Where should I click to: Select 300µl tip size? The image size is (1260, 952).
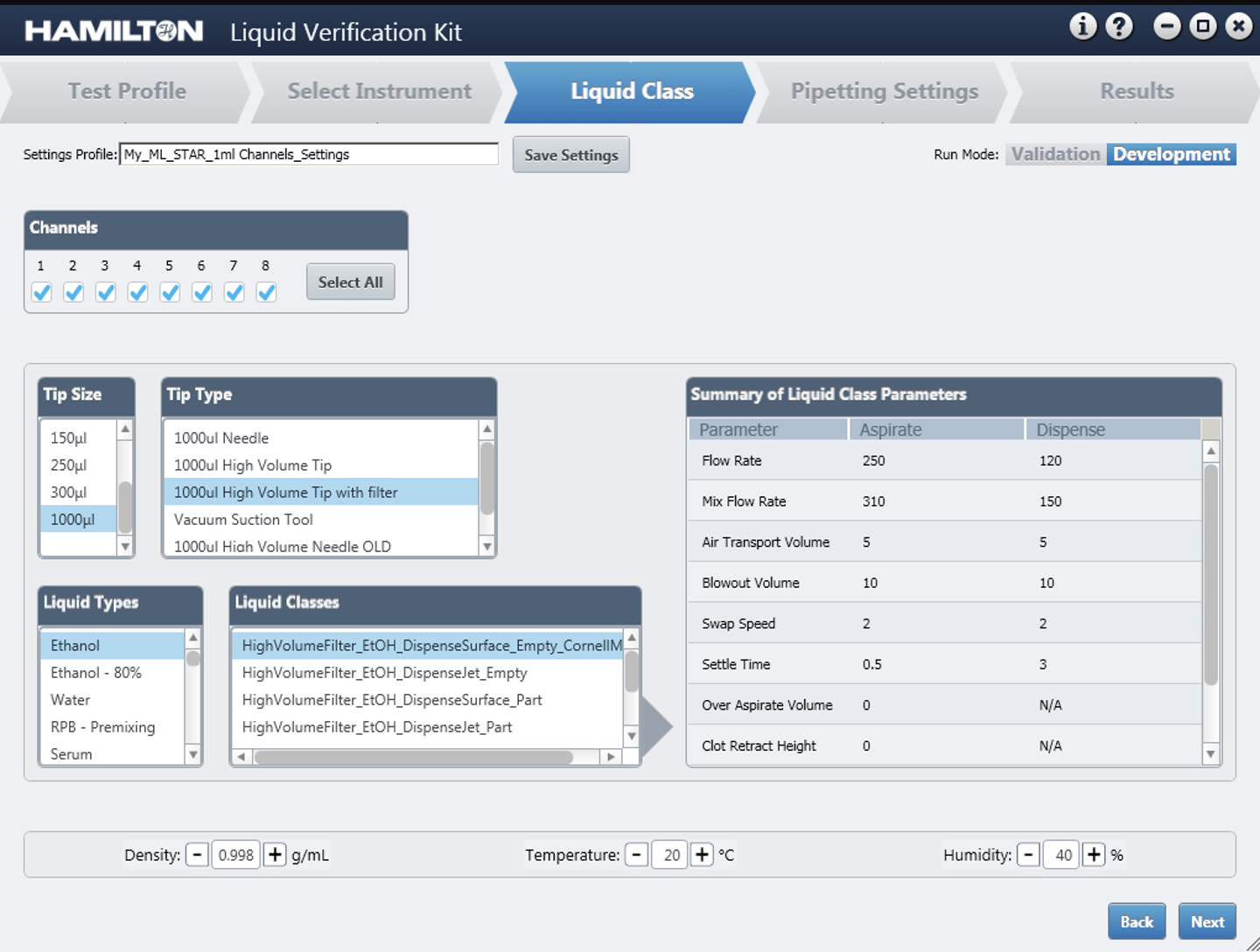coord(78,492)
